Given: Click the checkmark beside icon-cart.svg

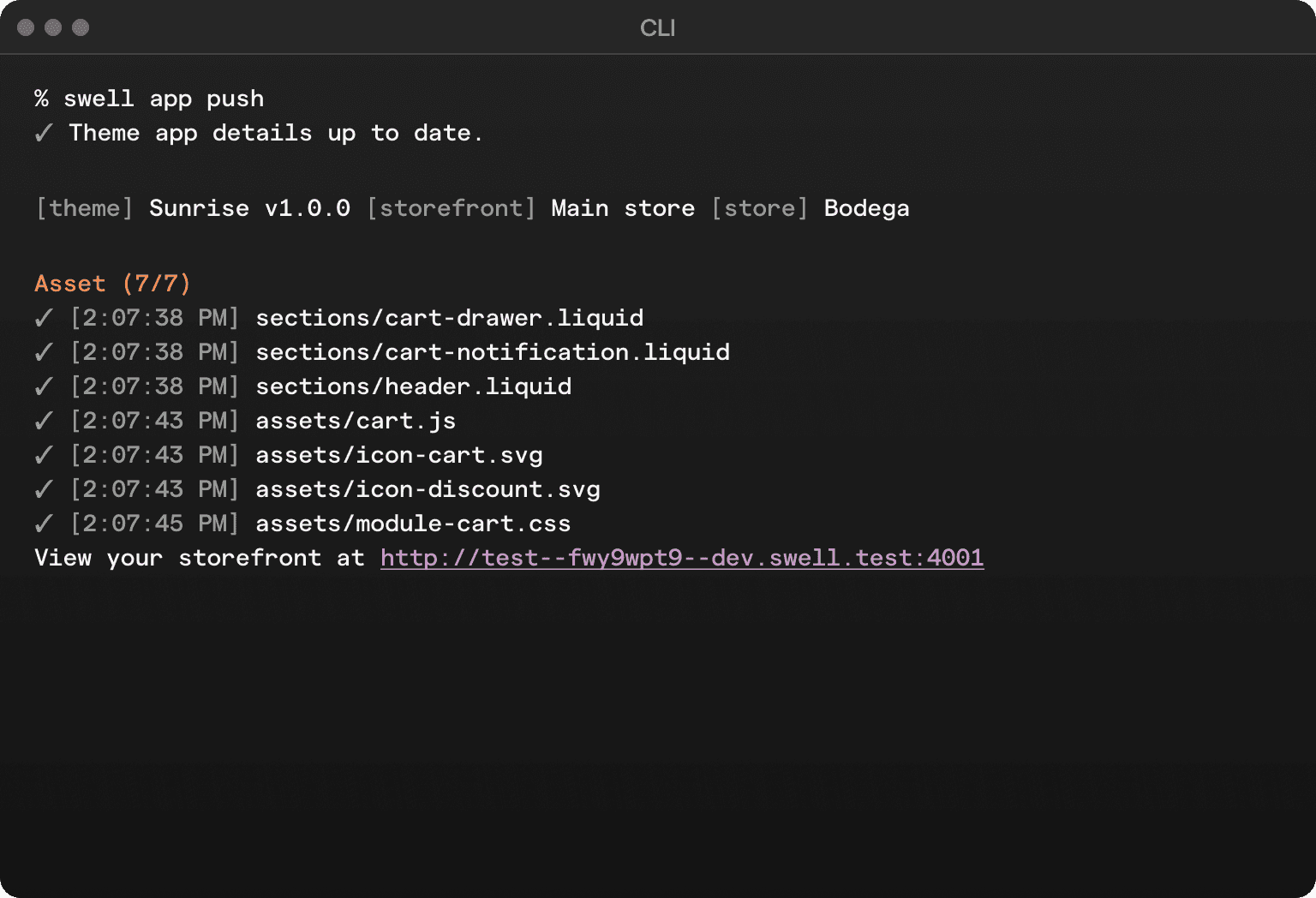Looking at the screenshot, I should (x=44, y=456).
